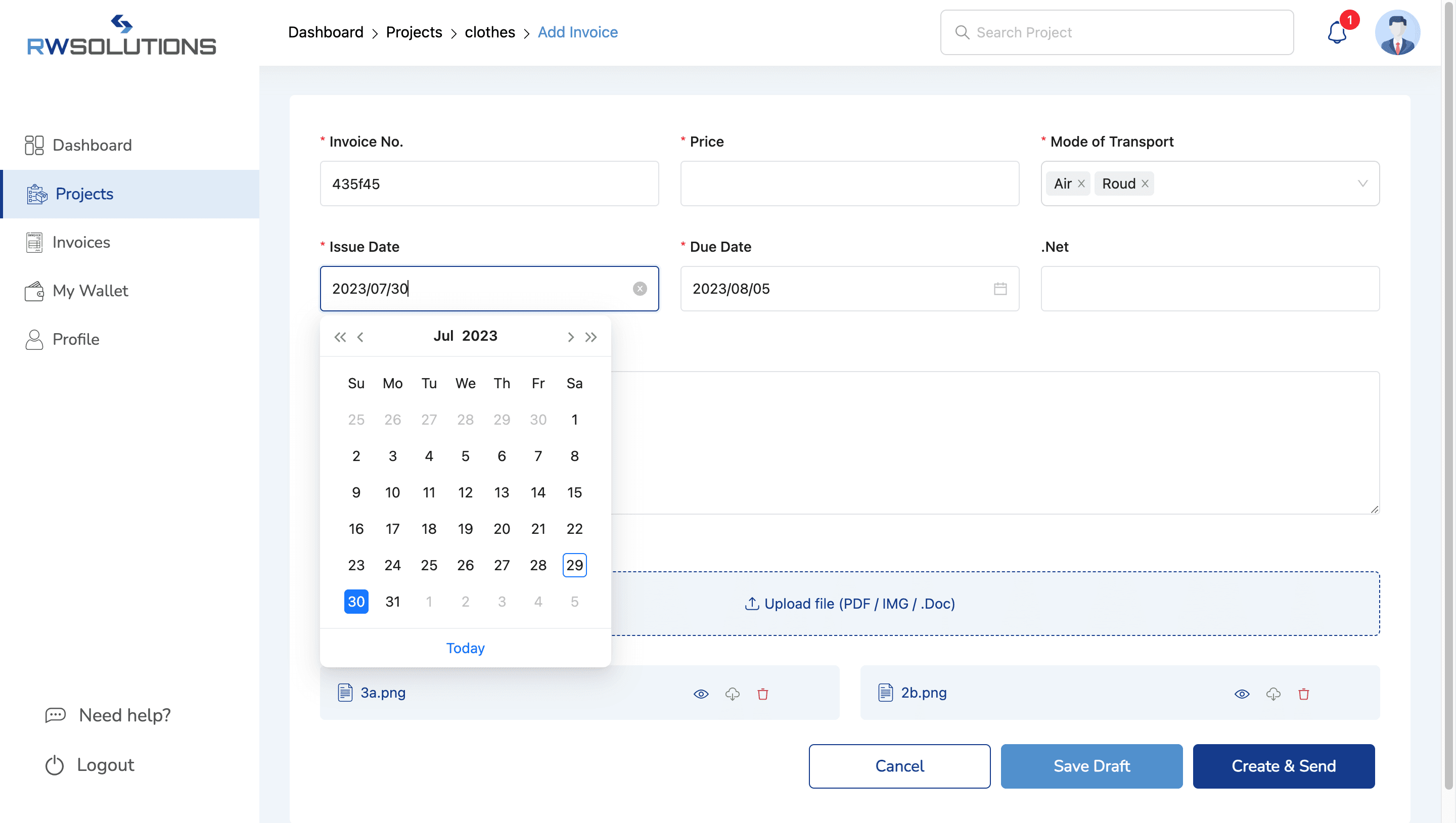Open the 2b.png file link
Image resolution: width=1456 pixels, height=823 pixels.
[924, 693]
